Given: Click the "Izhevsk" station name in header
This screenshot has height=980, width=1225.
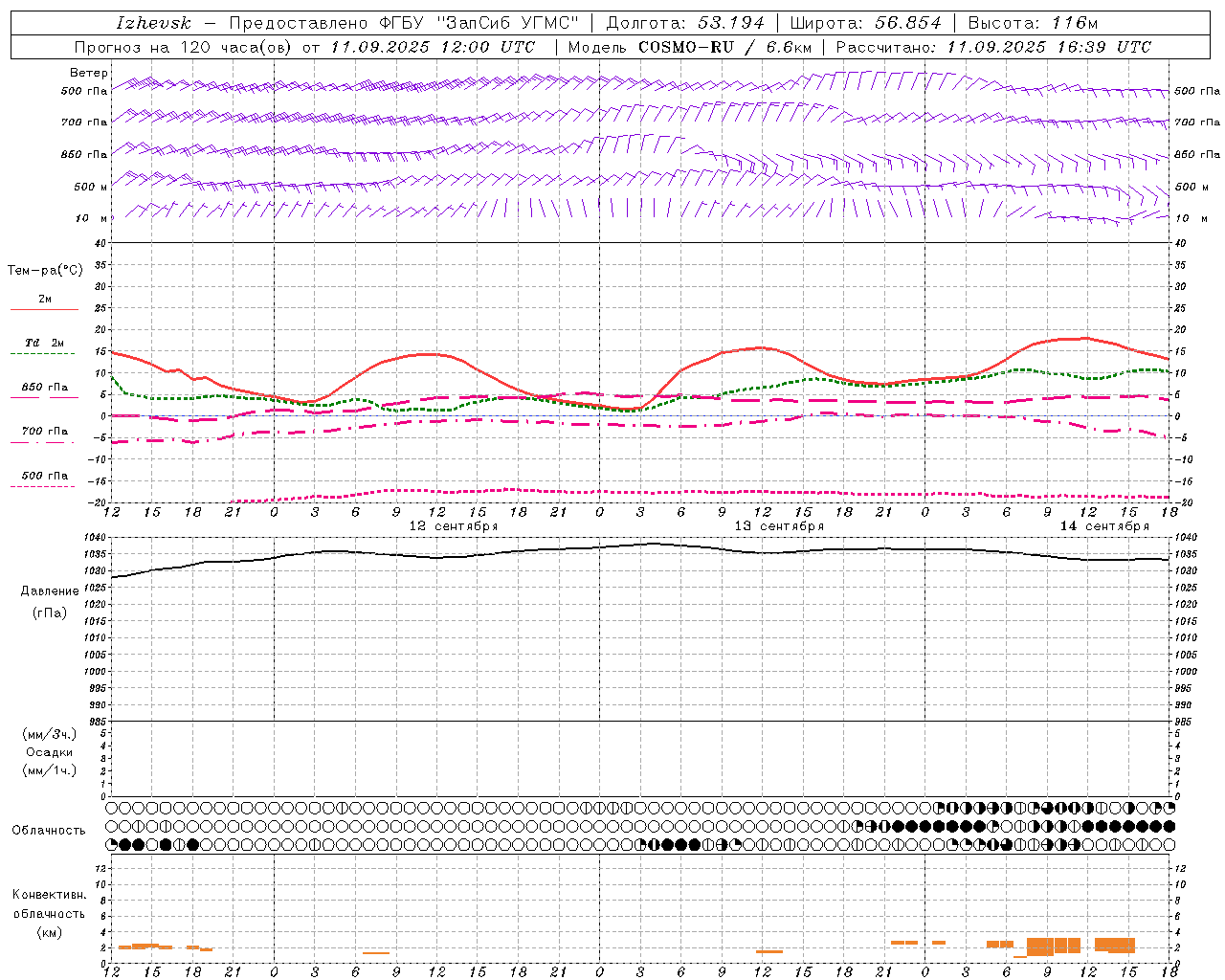Looking at the screenshot, I should click(153, 23).
